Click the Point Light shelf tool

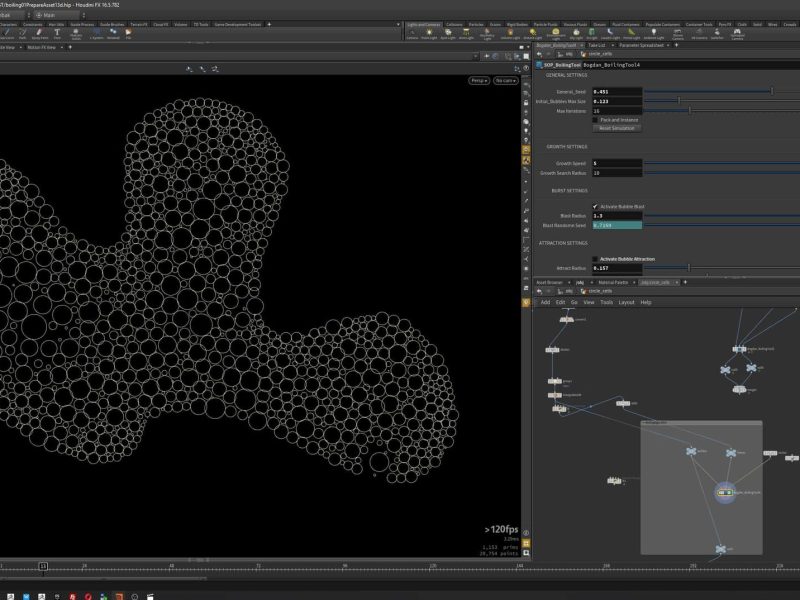[429, 33]
